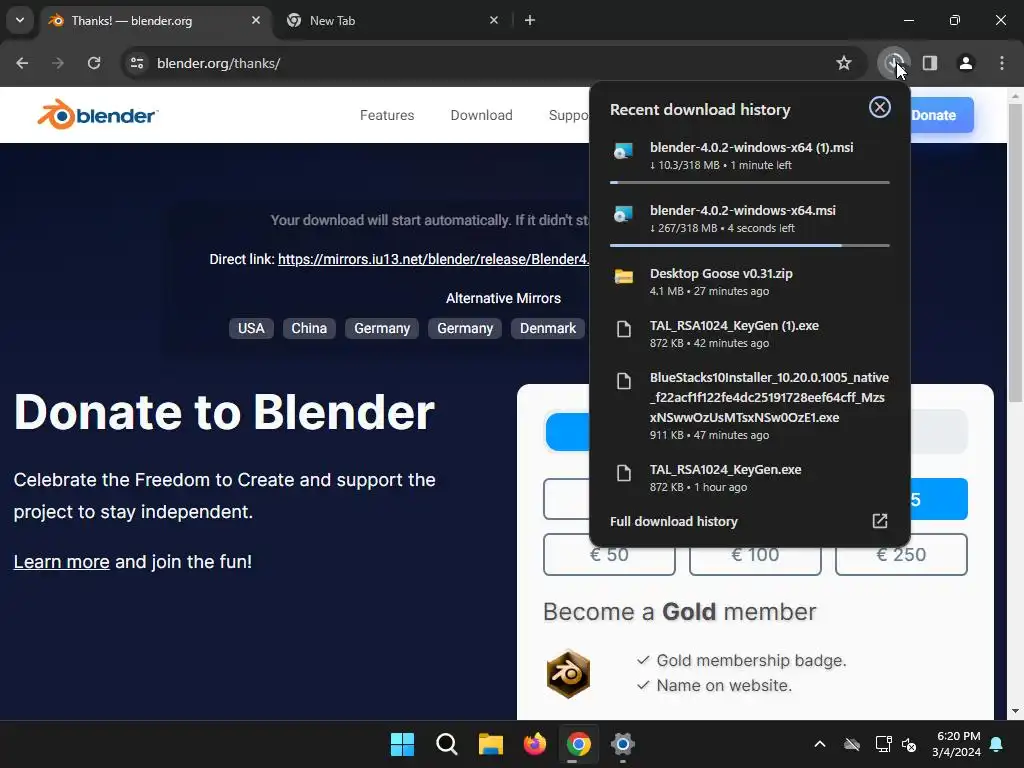
Task: Follow the Learn more link
Action: point(61,562)
